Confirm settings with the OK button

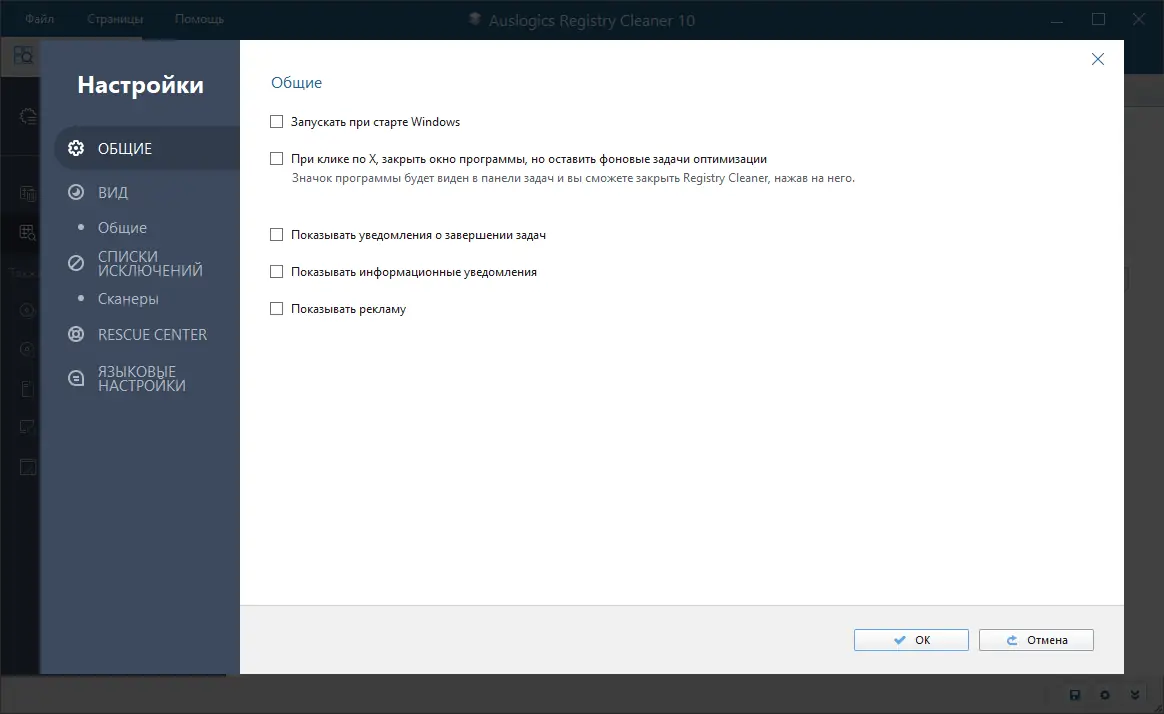tap(911, 640)
